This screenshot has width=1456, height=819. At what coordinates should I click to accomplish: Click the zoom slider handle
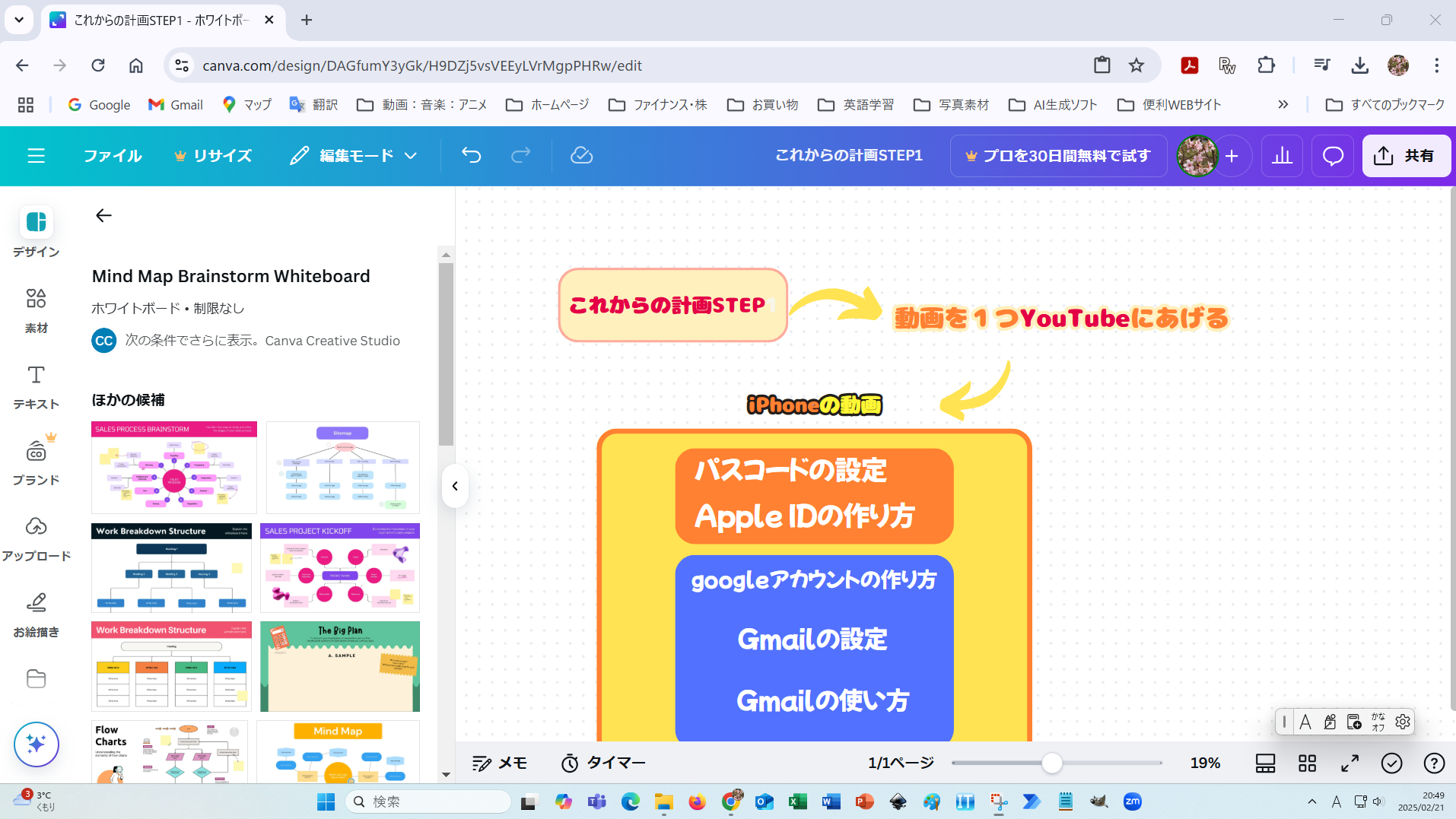click(x=1051, y=763)
